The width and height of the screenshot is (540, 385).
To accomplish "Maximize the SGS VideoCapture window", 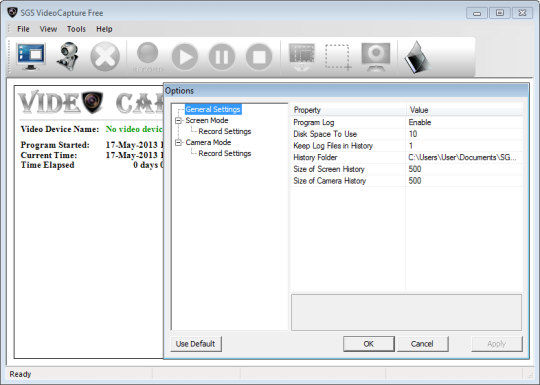I will (x=500, y=13).
